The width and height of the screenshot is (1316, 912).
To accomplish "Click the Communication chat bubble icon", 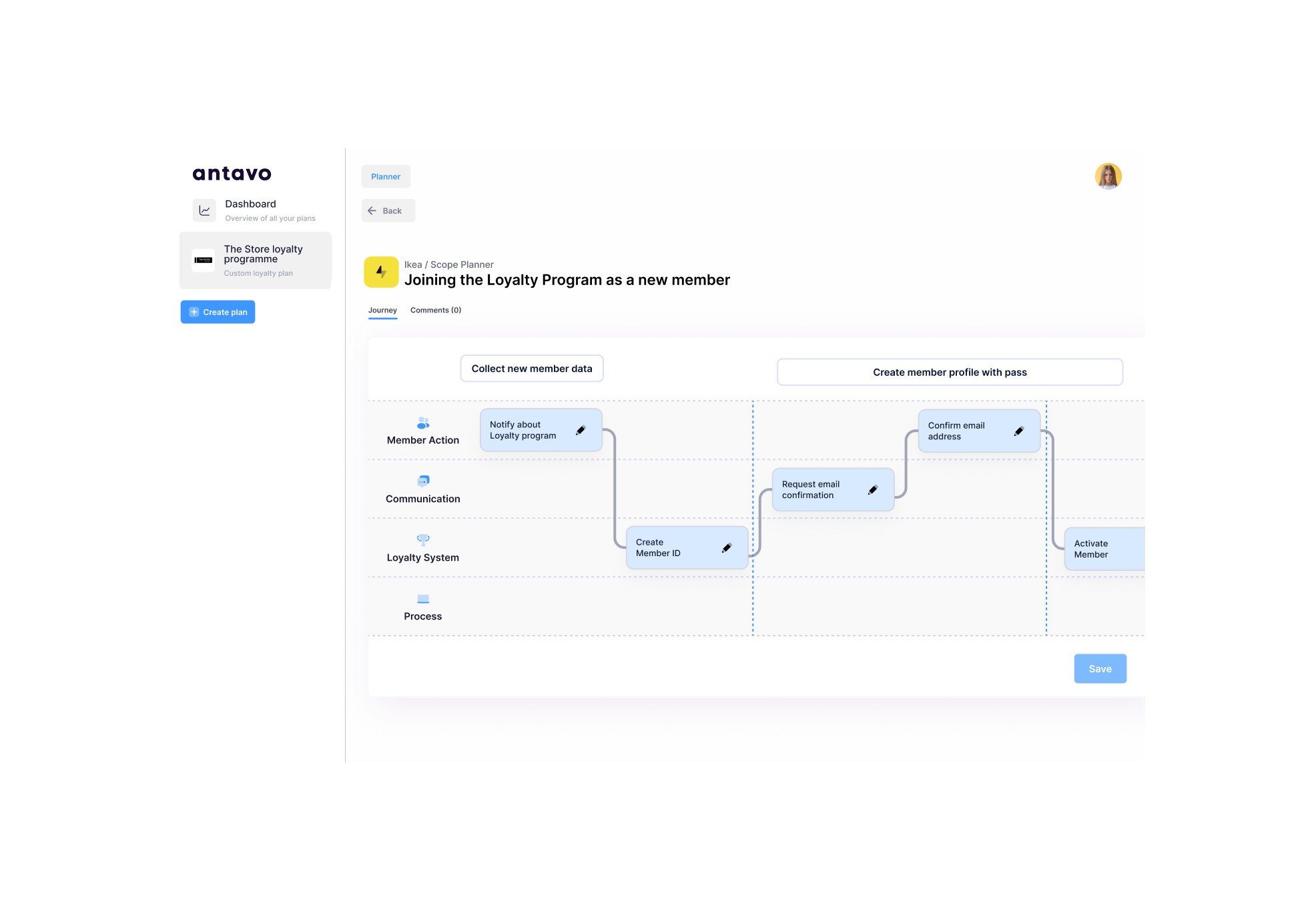I will pyautogui.click(x=423, y=481).
